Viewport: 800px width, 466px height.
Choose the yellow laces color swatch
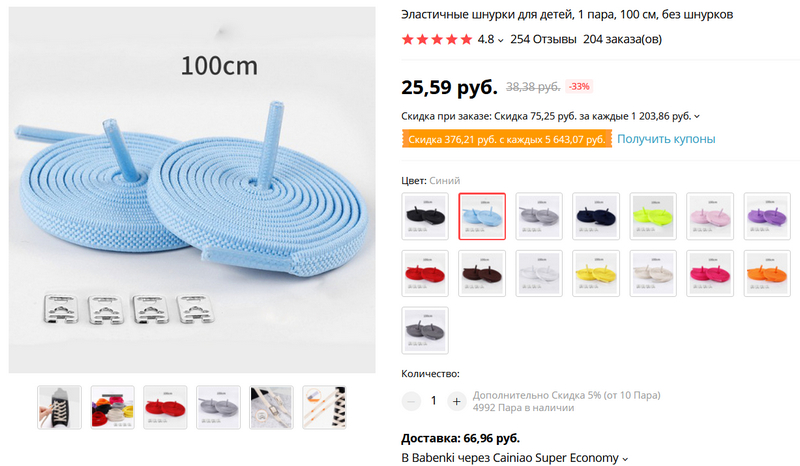click(596, 274)
